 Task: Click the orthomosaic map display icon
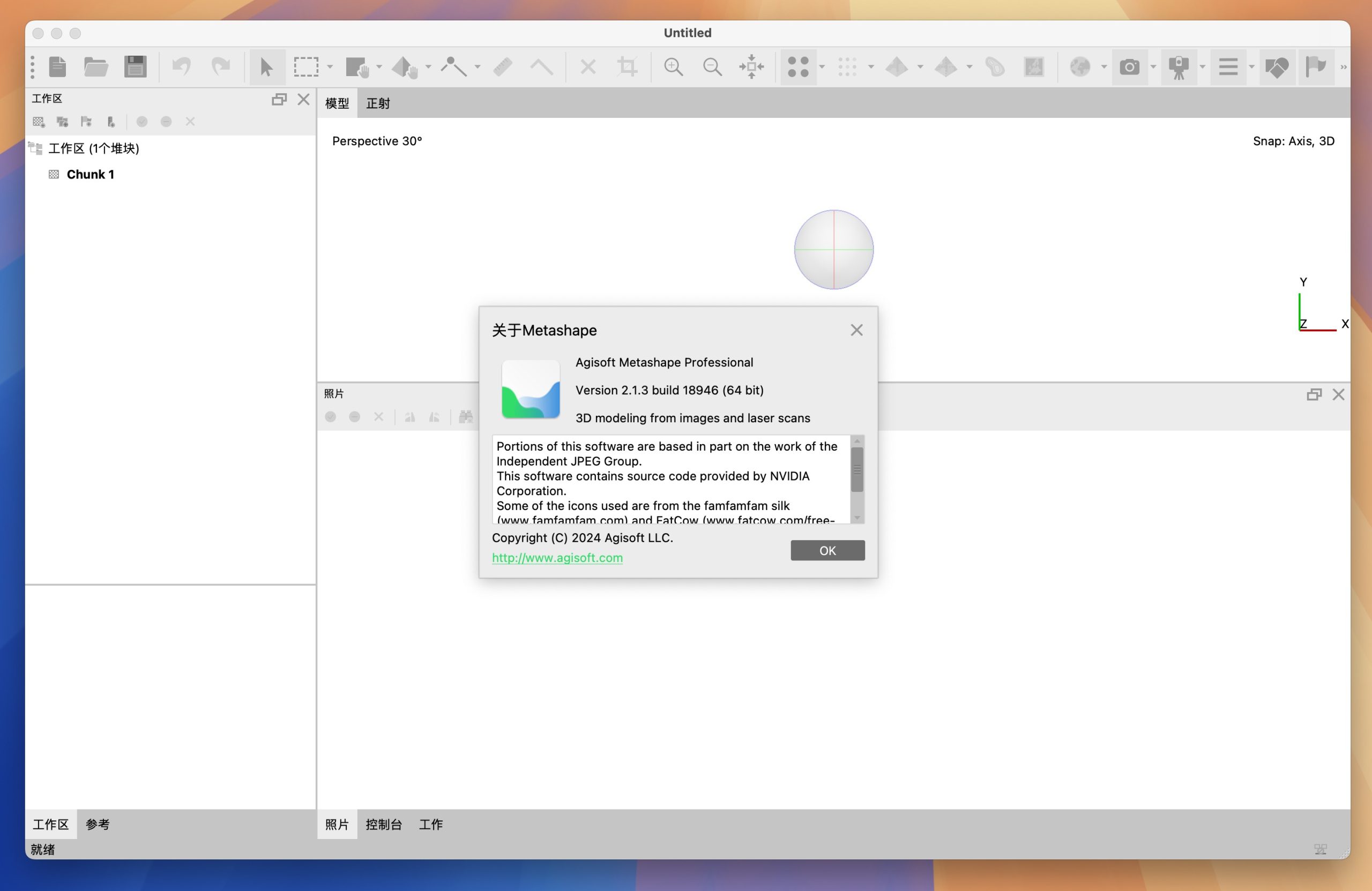(1034, 67)
